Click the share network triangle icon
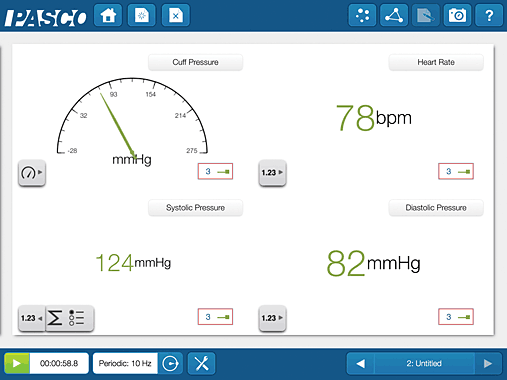 coord(394,15)
